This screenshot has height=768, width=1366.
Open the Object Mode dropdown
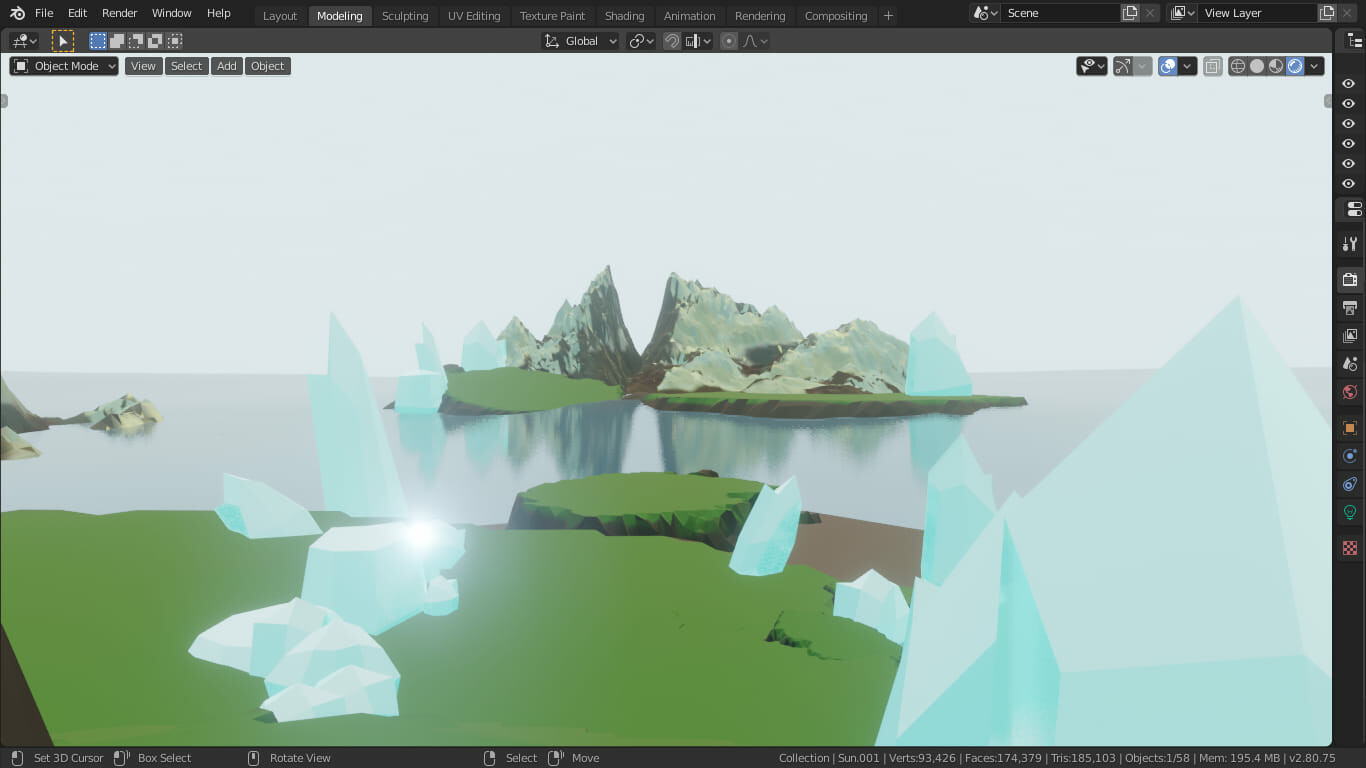63,66
